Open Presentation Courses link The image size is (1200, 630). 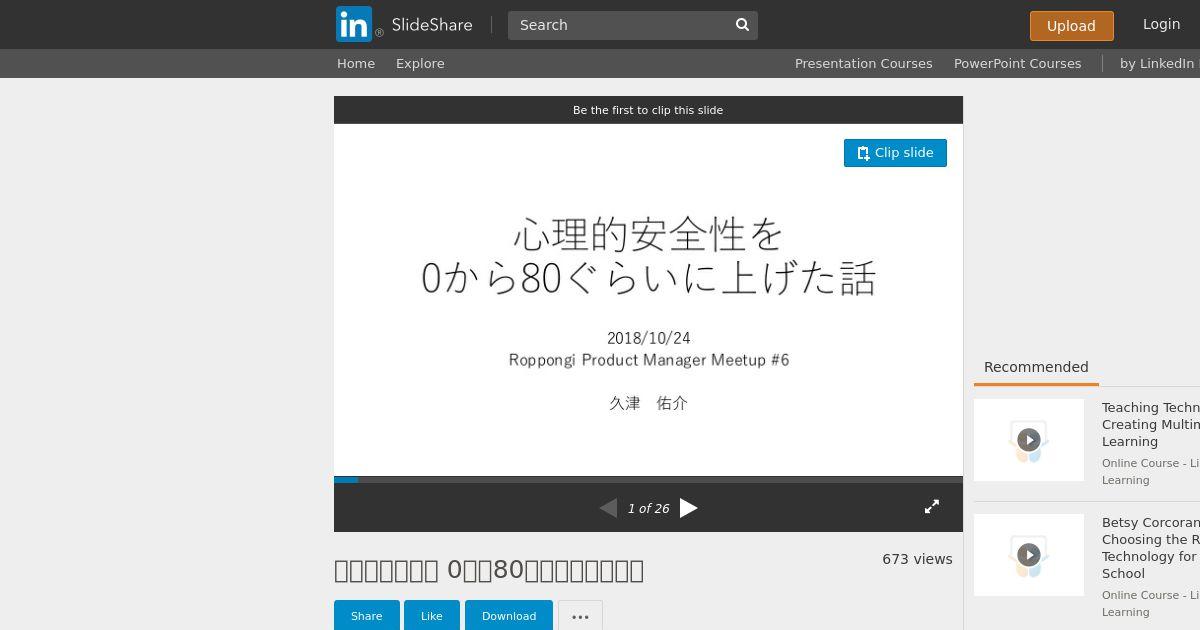coord(863,63)
